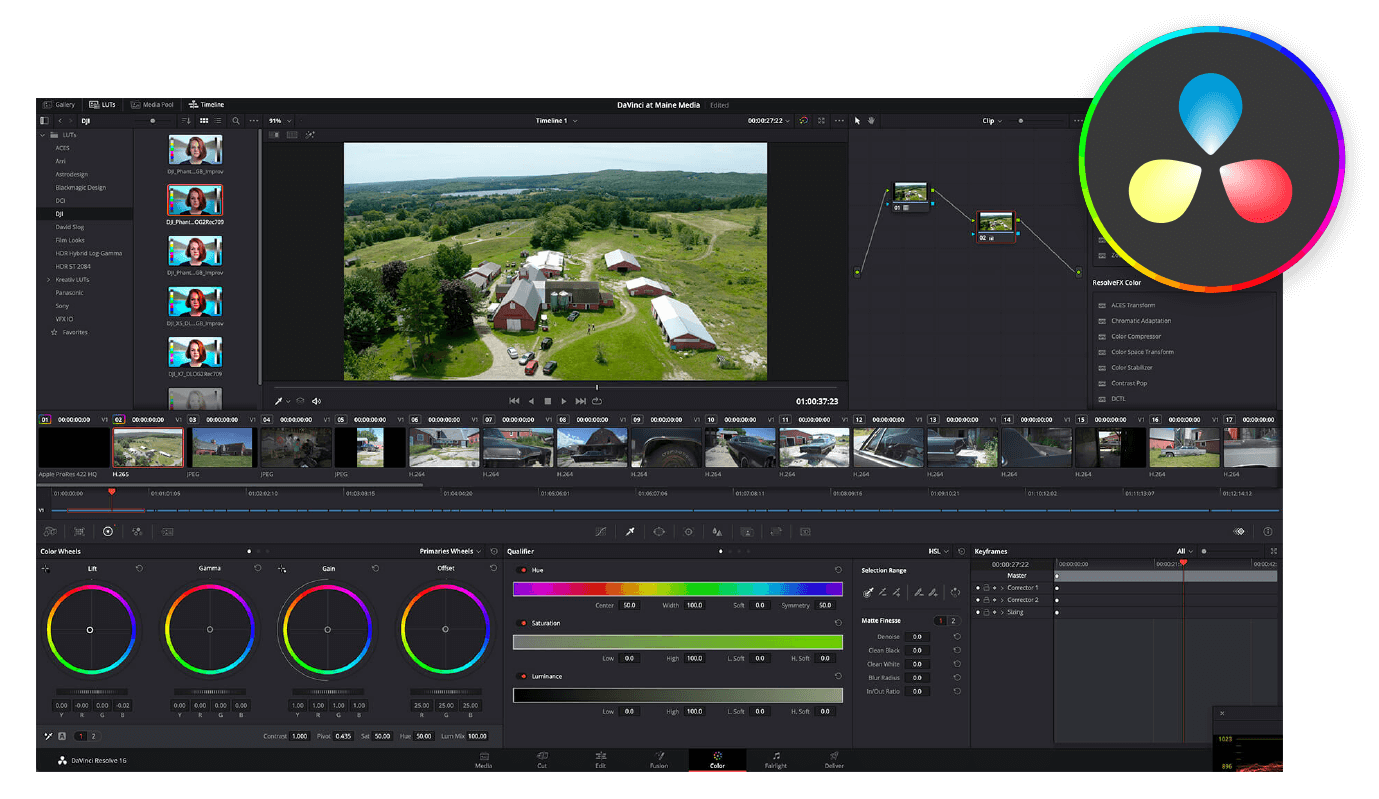
Task: Select the qualifier eyedropper in the center toolbar
Action: (630, 531)
